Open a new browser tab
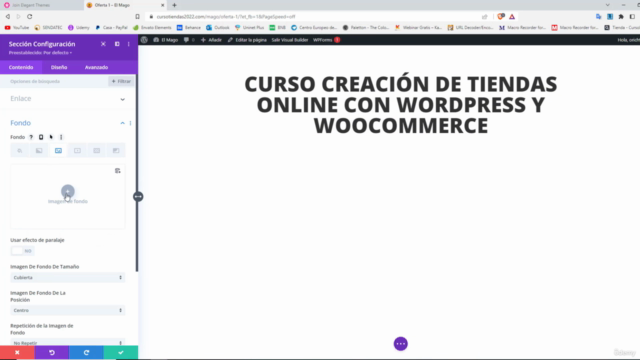 174,5
